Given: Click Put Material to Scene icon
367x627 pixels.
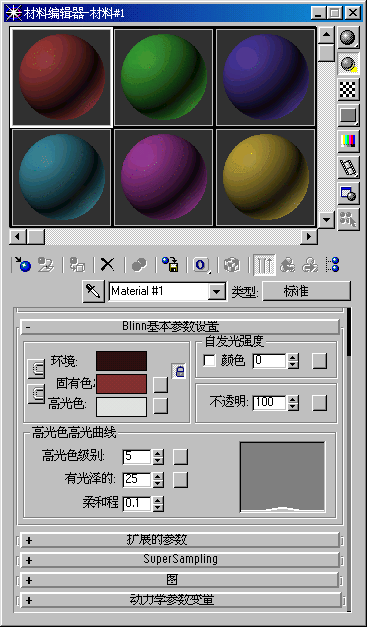Looking at the screenshot, I should 46,265.
